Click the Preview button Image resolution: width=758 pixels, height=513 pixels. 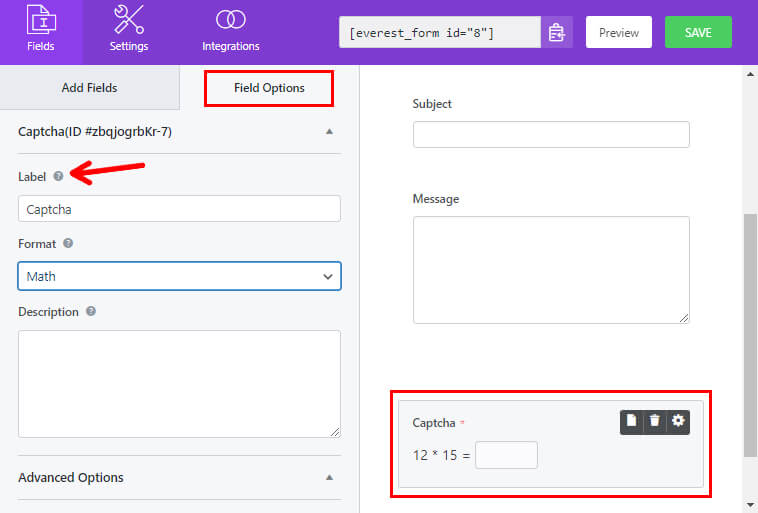point(619,32)
